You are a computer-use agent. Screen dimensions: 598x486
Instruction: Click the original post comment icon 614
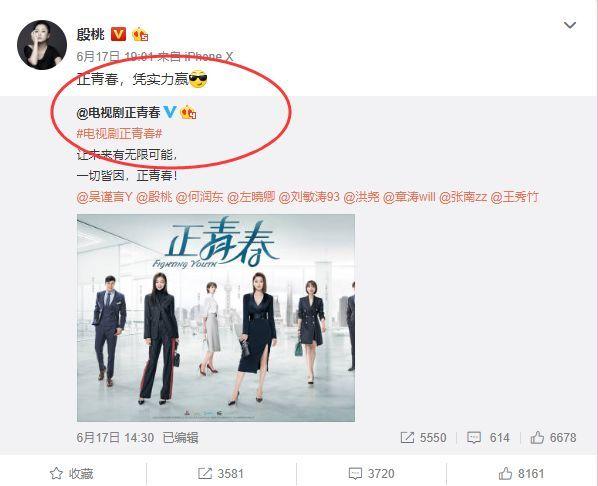[x=488, y=438]
